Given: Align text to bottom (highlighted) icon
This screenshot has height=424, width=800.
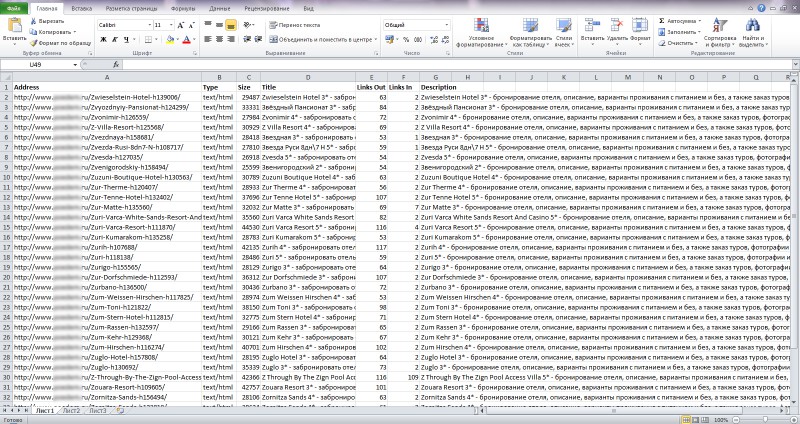Looking at the screenshot, I should 231,24.
